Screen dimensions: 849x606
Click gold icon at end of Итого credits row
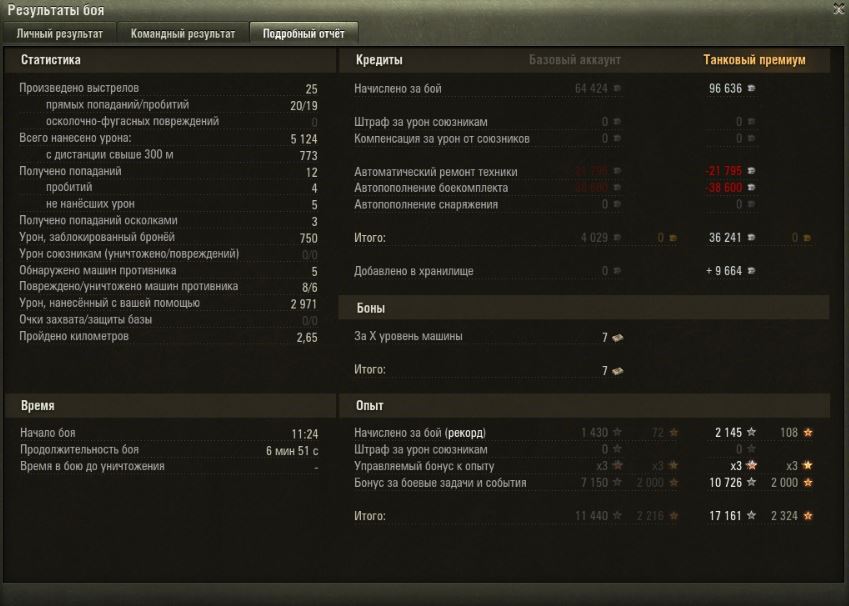pyautogui.click(x=807, y=237)
